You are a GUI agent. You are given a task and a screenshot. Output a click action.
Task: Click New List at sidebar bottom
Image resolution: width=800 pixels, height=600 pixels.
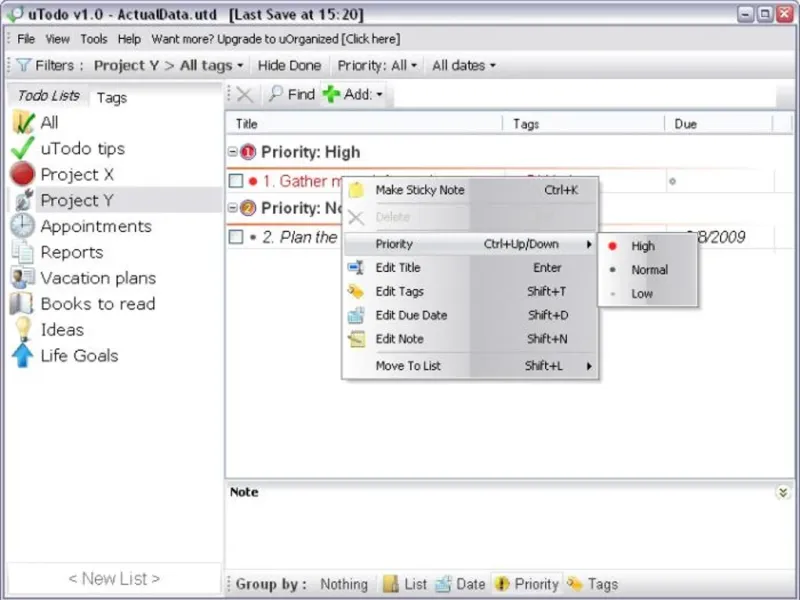tap(114, 579)
